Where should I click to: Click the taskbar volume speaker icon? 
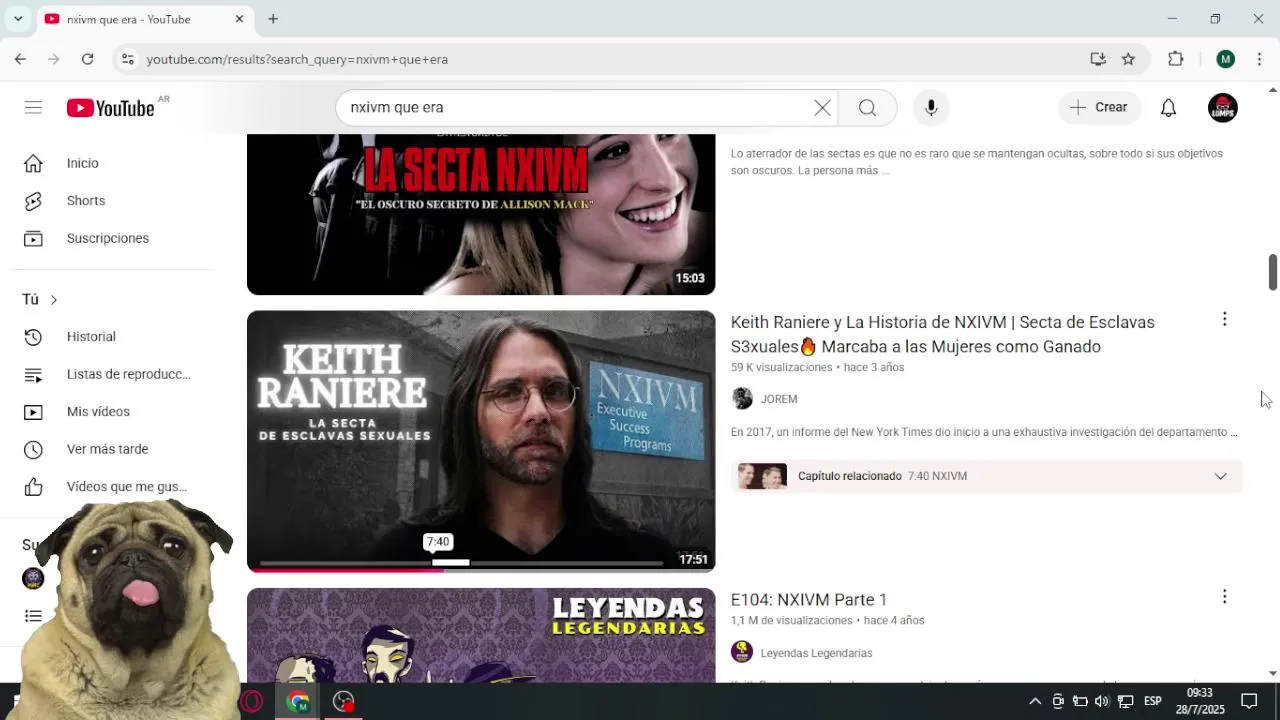[1102, 701]
